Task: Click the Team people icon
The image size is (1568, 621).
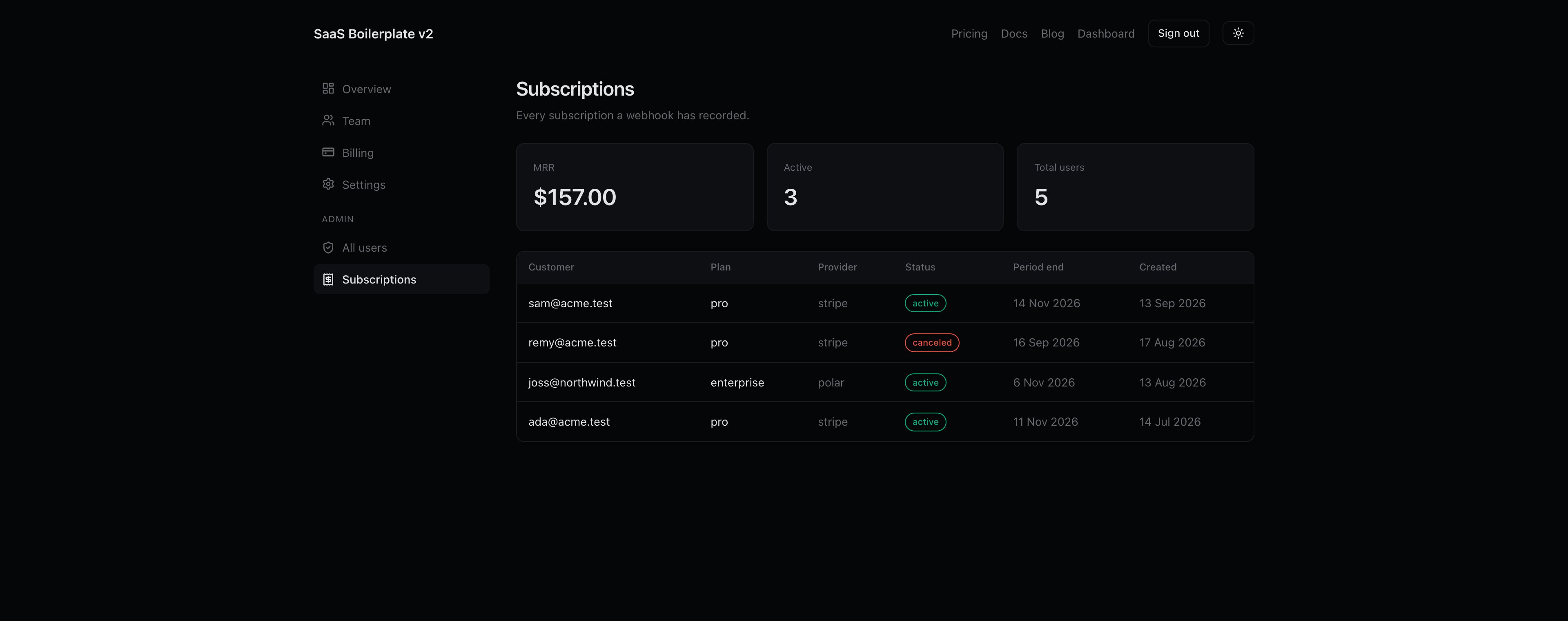Action: (328, 121)
